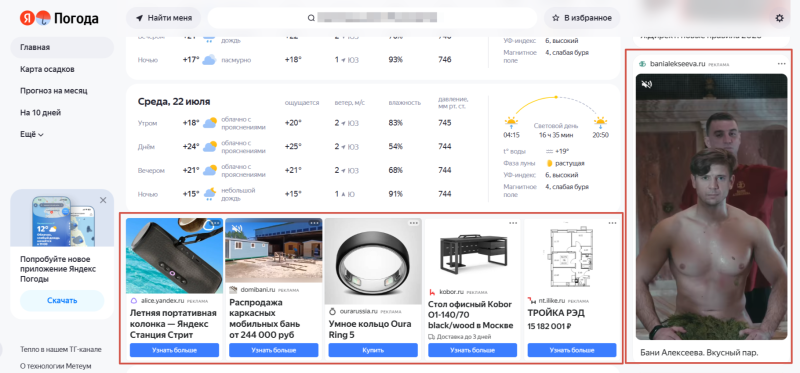Open options menu for banialekseeva.ru ad
The height and width of the screenshot is (373, 800).
tap(781, 64)
